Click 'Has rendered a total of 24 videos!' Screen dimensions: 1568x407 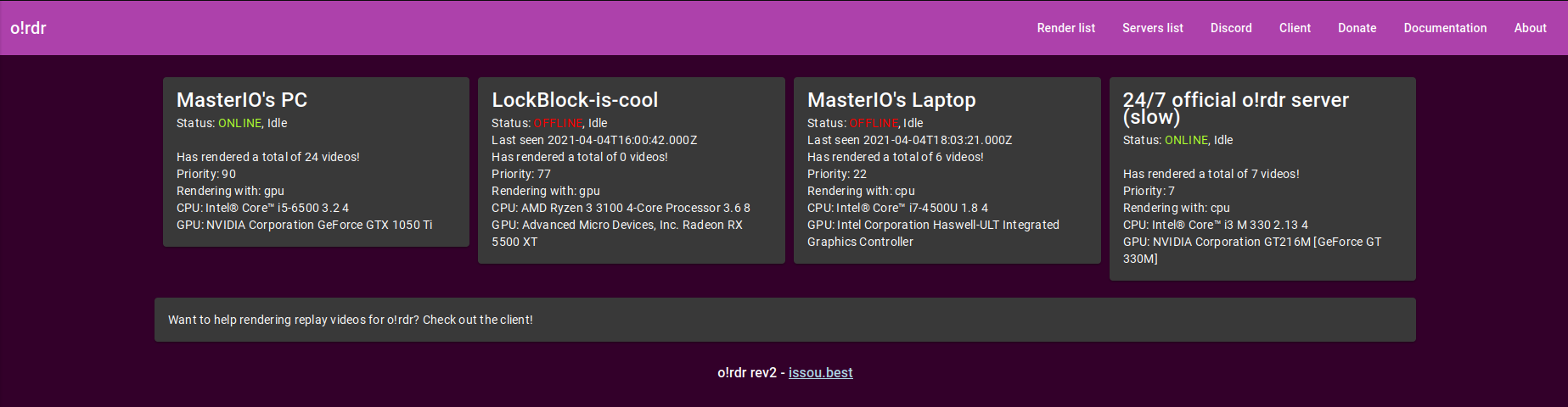[x=268, y=157]
